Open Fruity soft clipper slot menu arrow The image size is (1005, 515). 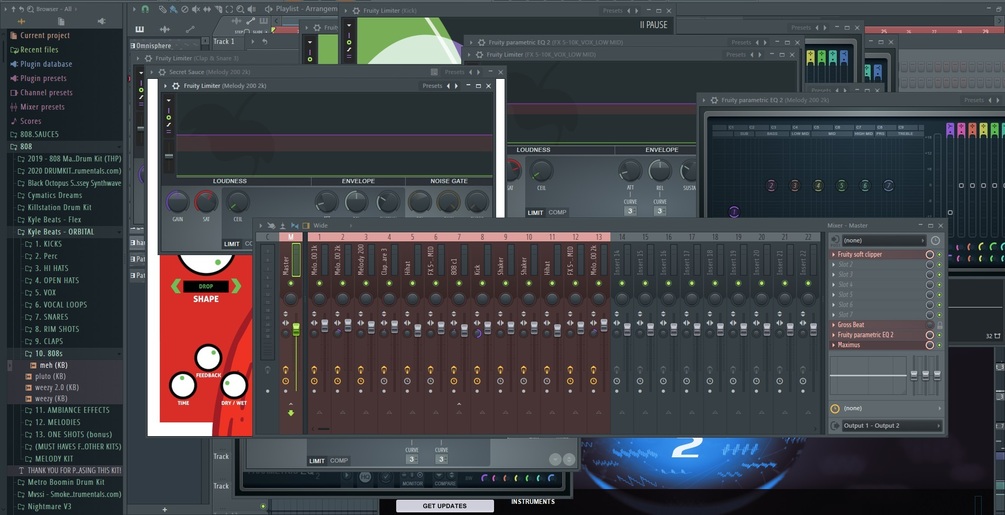tap(833, 254)
